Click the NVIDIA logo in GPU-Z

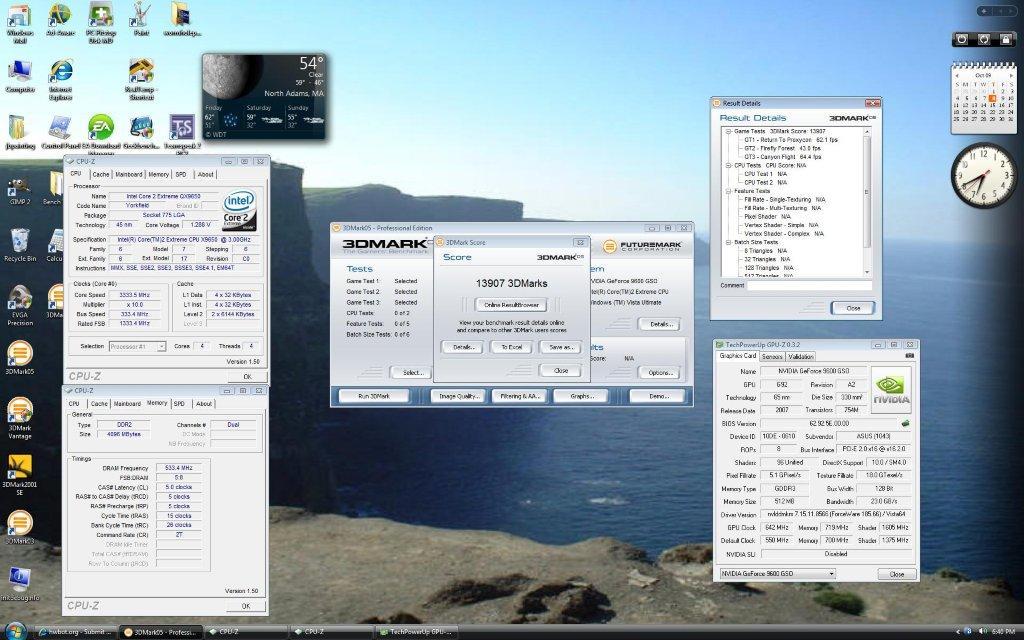pyautogui.click(x=891, y=389)
